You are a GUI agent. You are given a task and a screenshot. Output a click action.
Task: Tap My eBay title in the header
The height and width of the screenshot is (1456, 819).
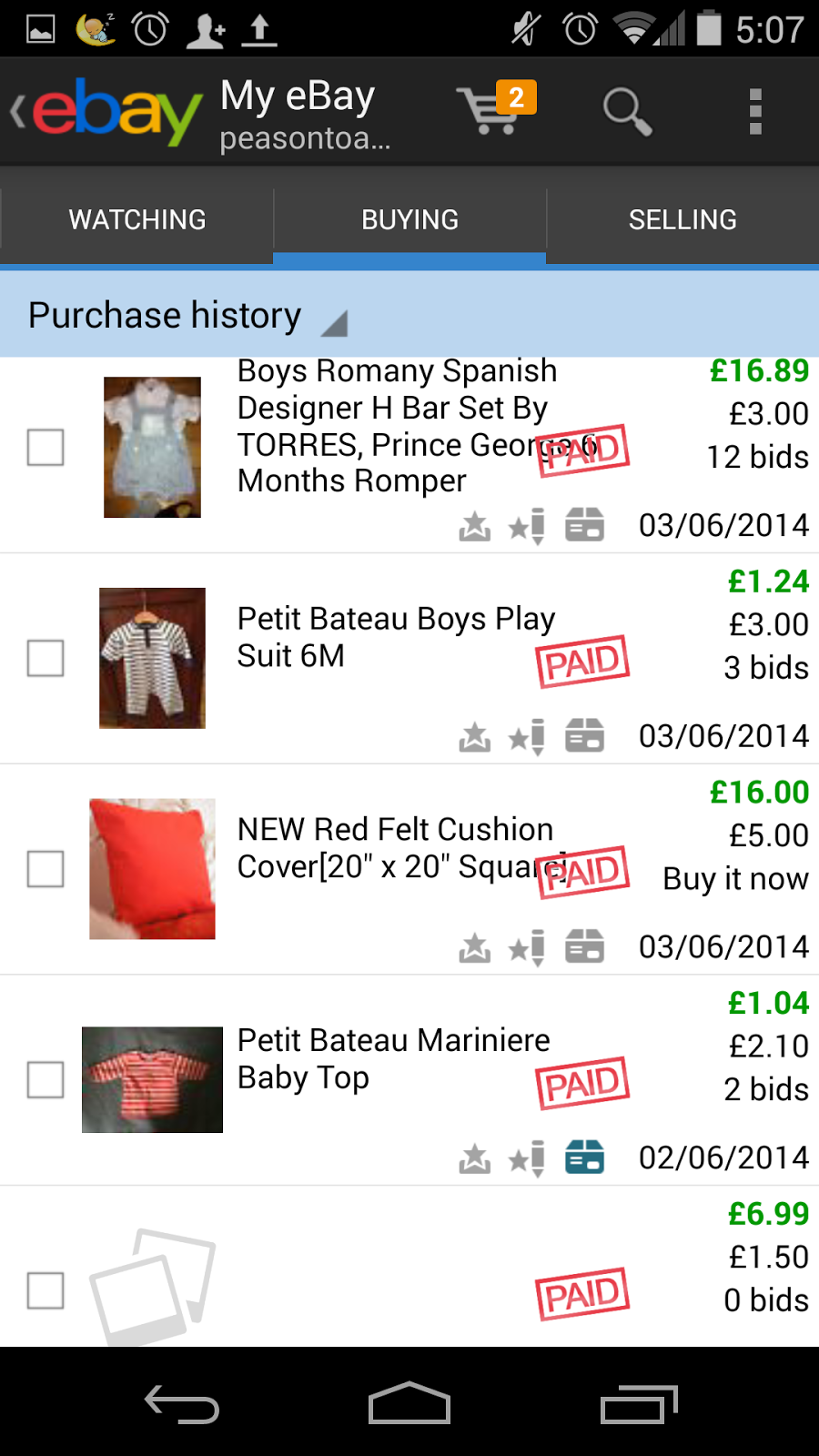coord(298,96)
